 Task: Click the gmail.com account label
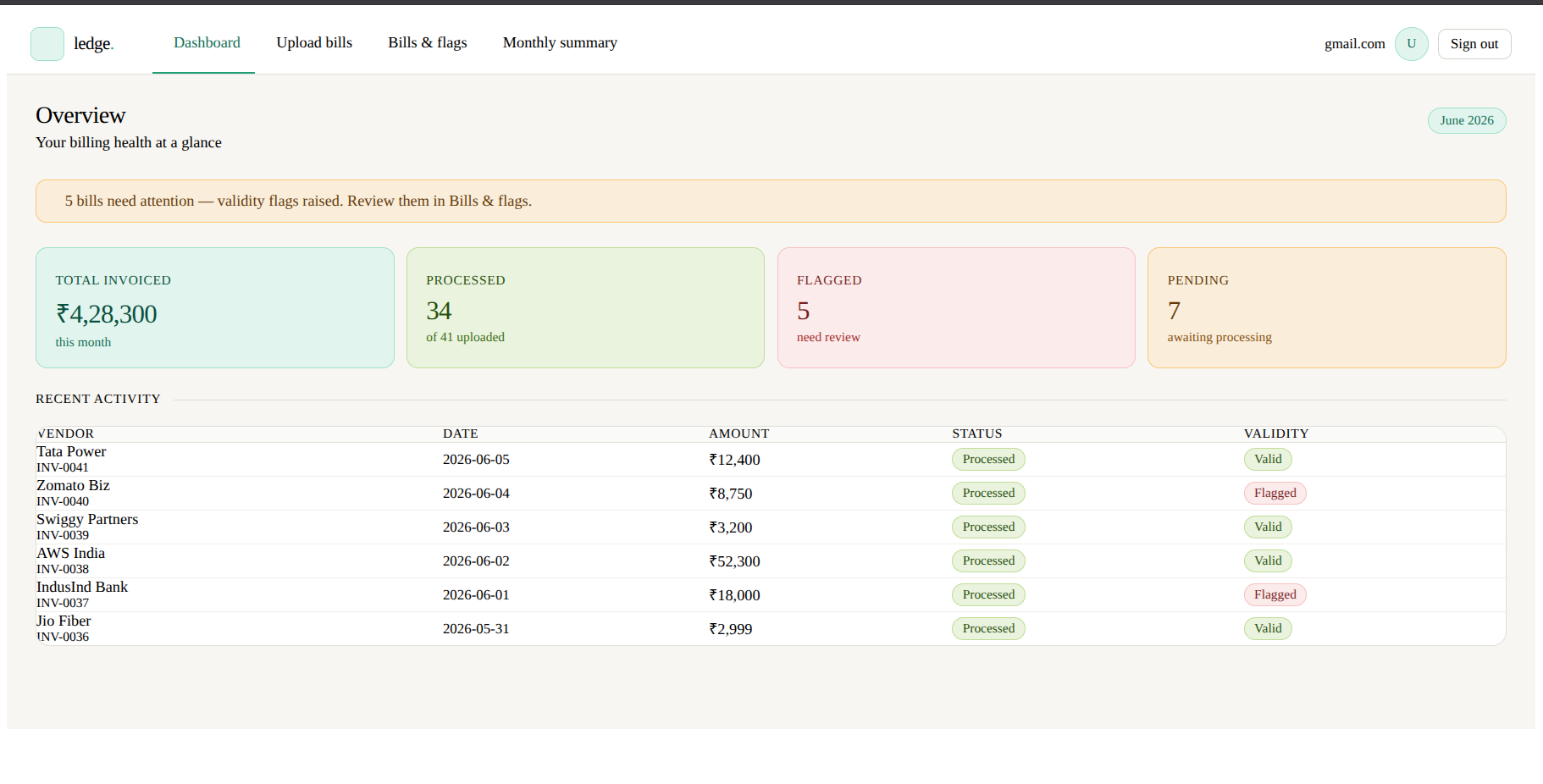click(1355, 44)
